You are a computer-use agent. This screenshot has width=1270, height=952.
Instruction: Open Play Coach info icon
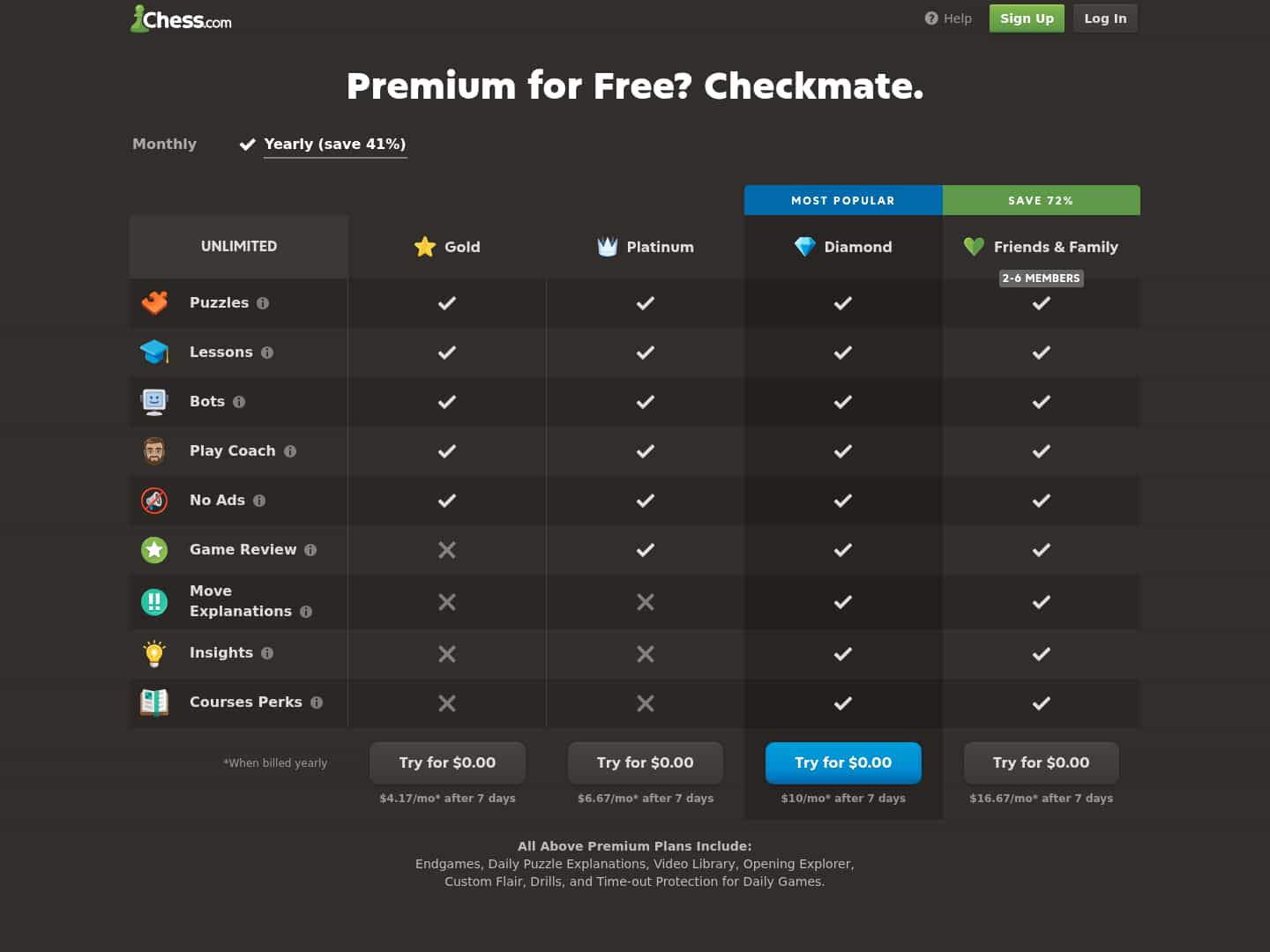(290, 451)
